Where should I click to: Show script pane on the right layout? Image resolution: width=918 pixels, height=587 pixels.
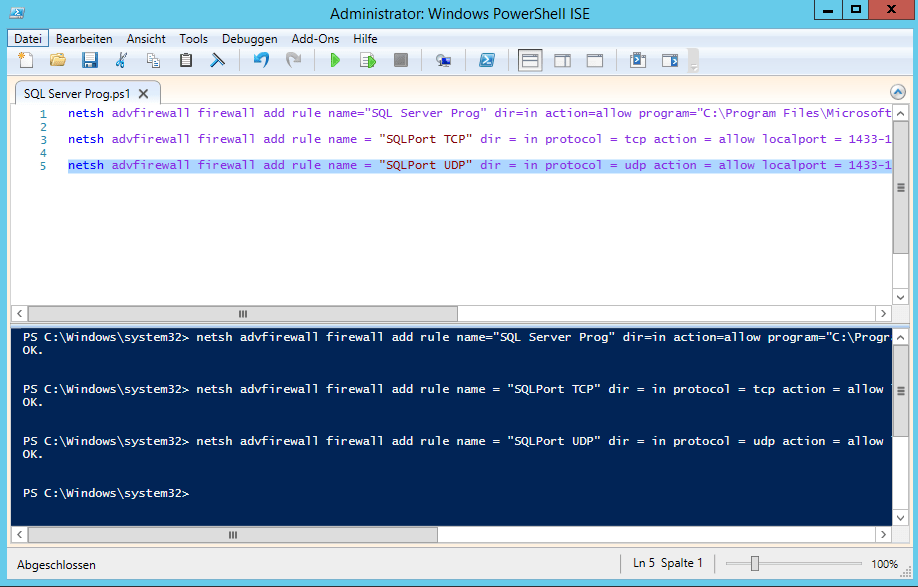562,61
